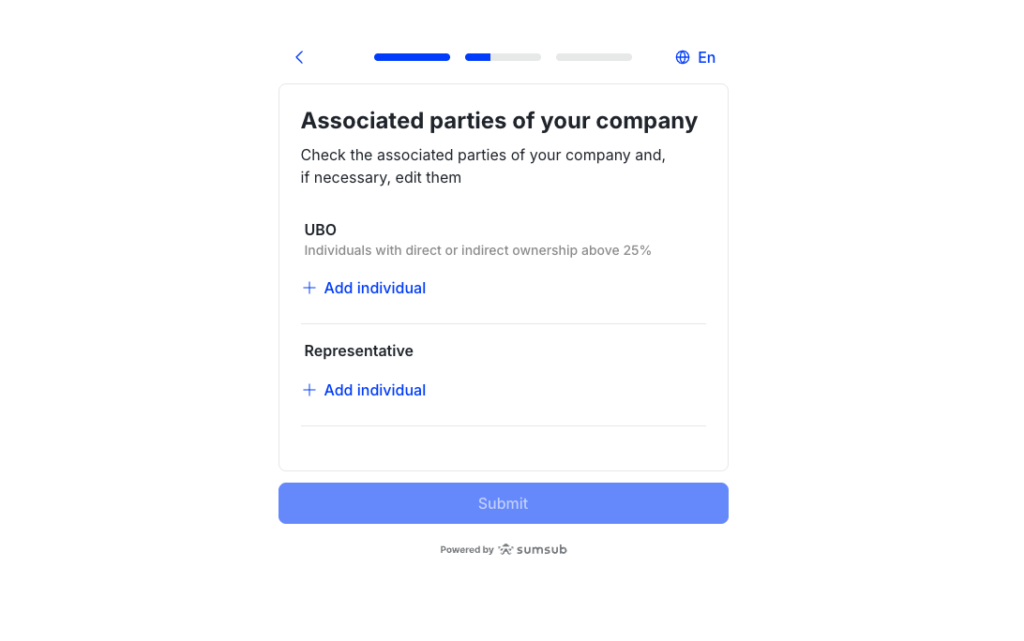Click the ownership above 25% description text
Image resolution: width=1024 pixels, height=641 pixels.
pyautogui.click(x=478, y=251)
